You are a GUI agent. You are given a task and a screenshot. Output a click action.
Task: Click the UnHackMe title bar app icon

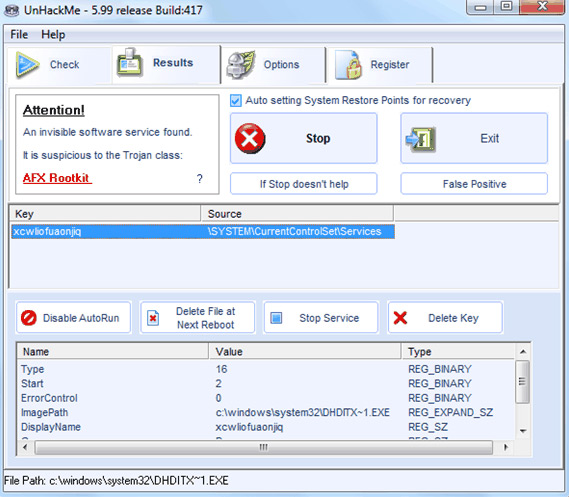tap(11, 10)
